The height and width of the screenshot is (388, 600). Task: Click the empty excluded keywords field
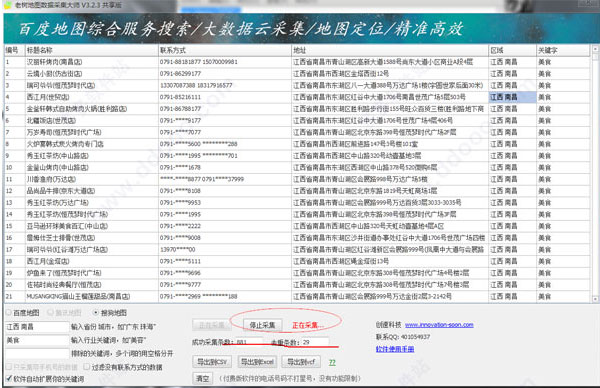point(37,354)
